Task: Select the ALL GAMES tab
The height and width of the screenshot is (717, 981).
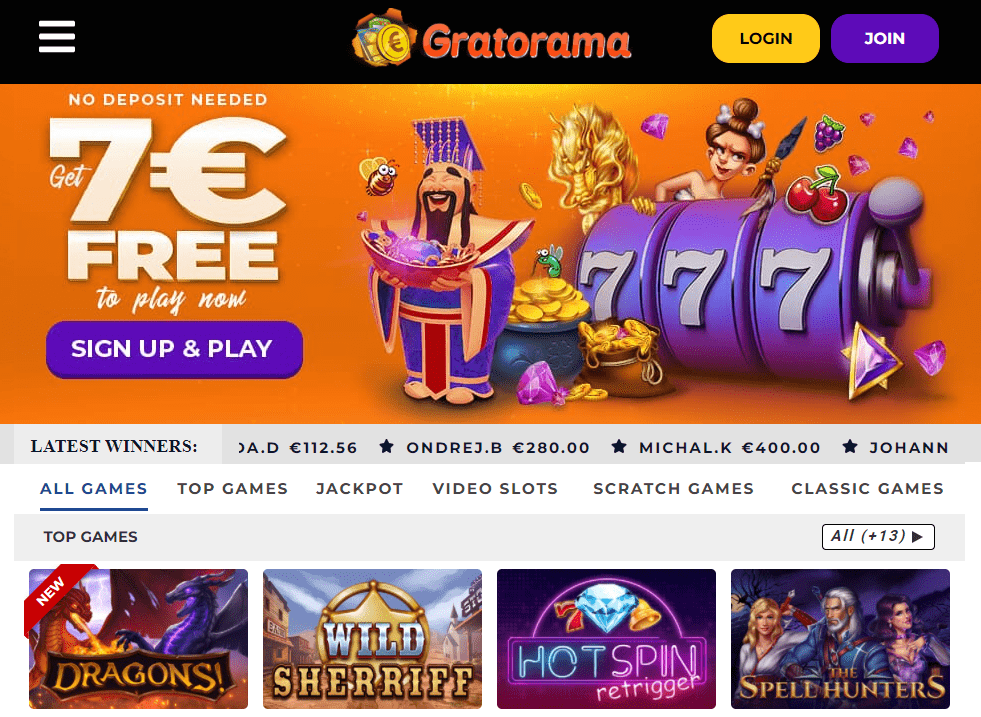Action: click(94, 489)
